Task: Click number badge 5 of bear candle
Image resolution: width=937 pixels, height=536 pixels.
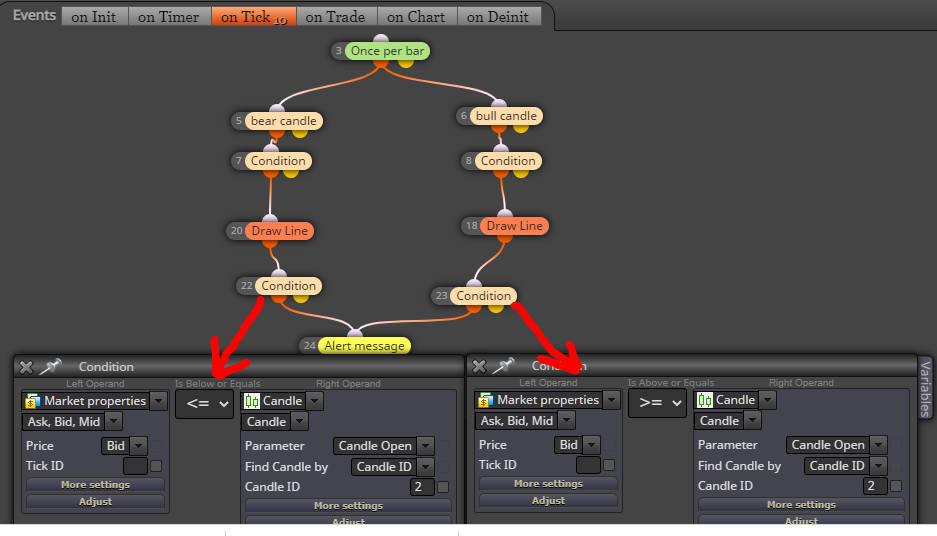Action: [238, 121]
